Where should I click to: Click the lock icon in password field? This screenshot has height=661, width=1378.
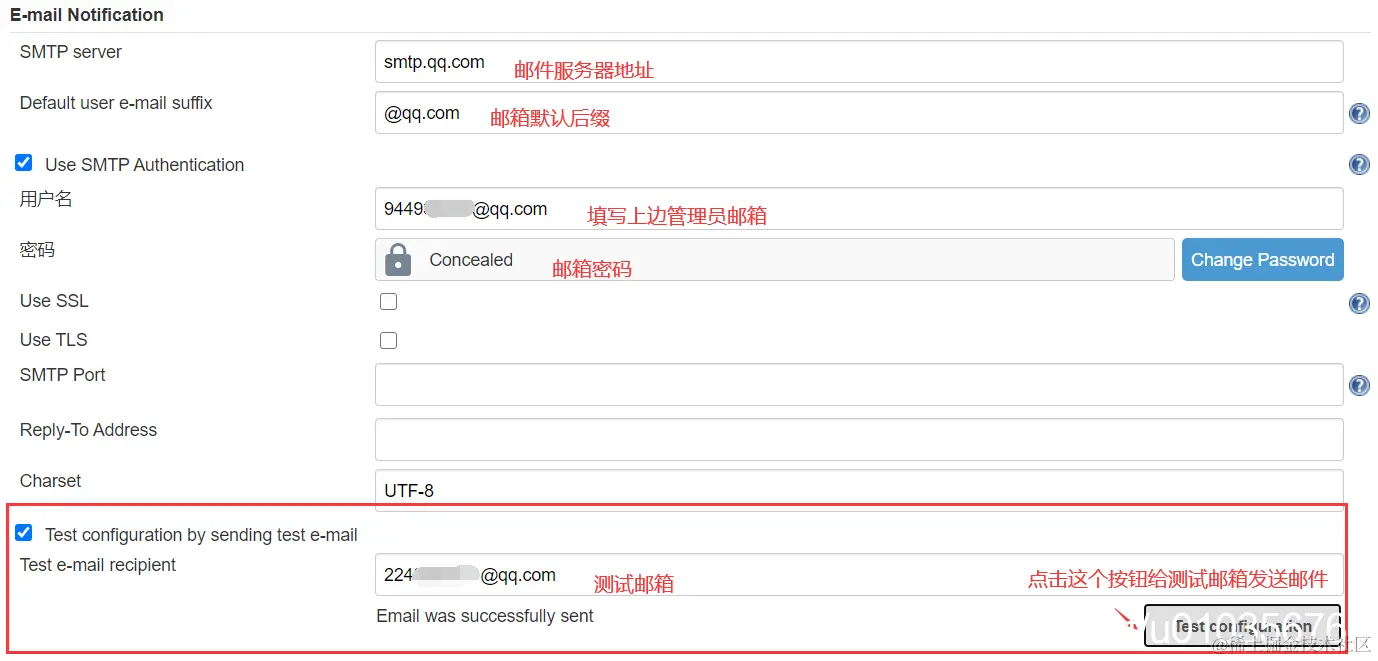click(398, 259)
